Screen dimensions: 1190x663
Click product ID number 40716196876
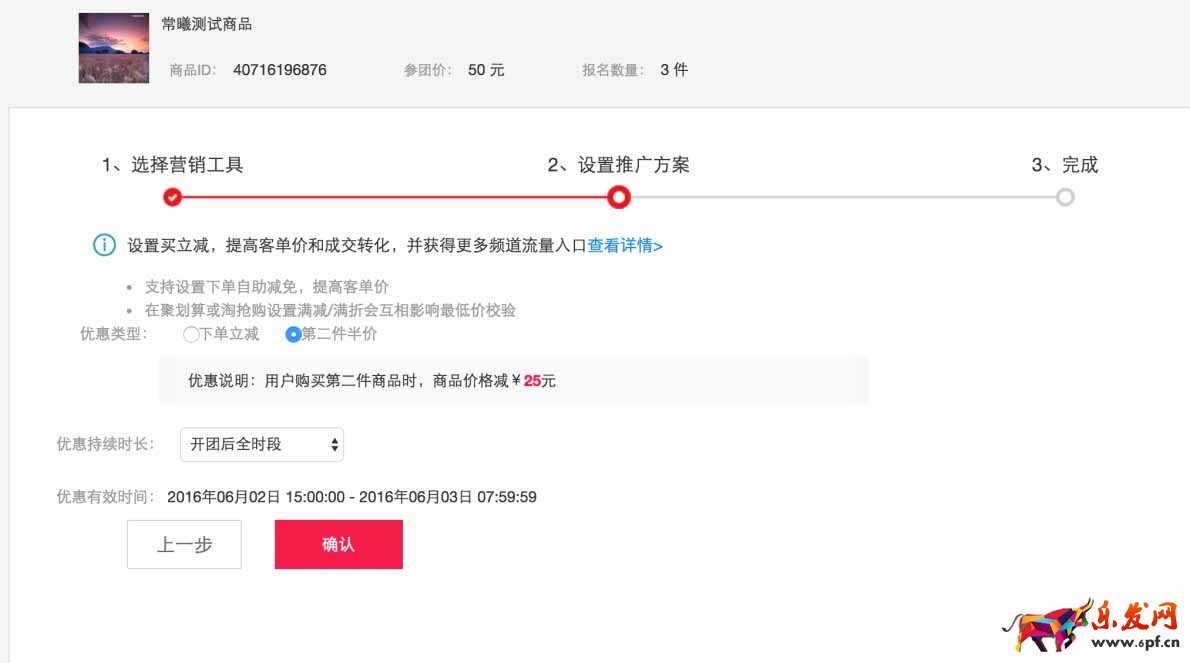[x=279, y=70]
